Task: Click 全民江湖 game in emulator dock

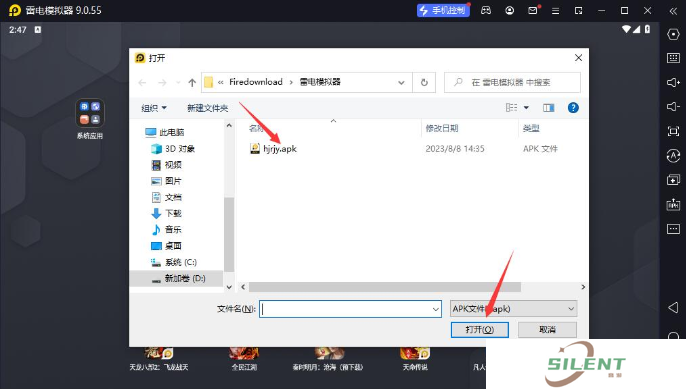Action: coord(244,359)
